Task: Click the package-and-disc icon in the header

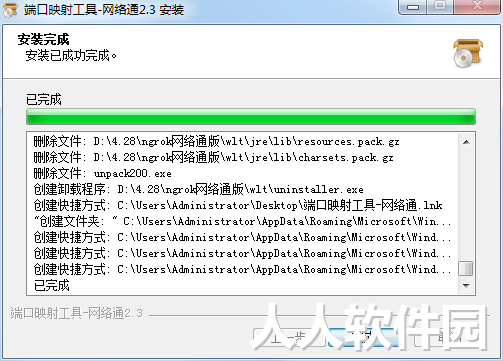Action: click(468, 53)
